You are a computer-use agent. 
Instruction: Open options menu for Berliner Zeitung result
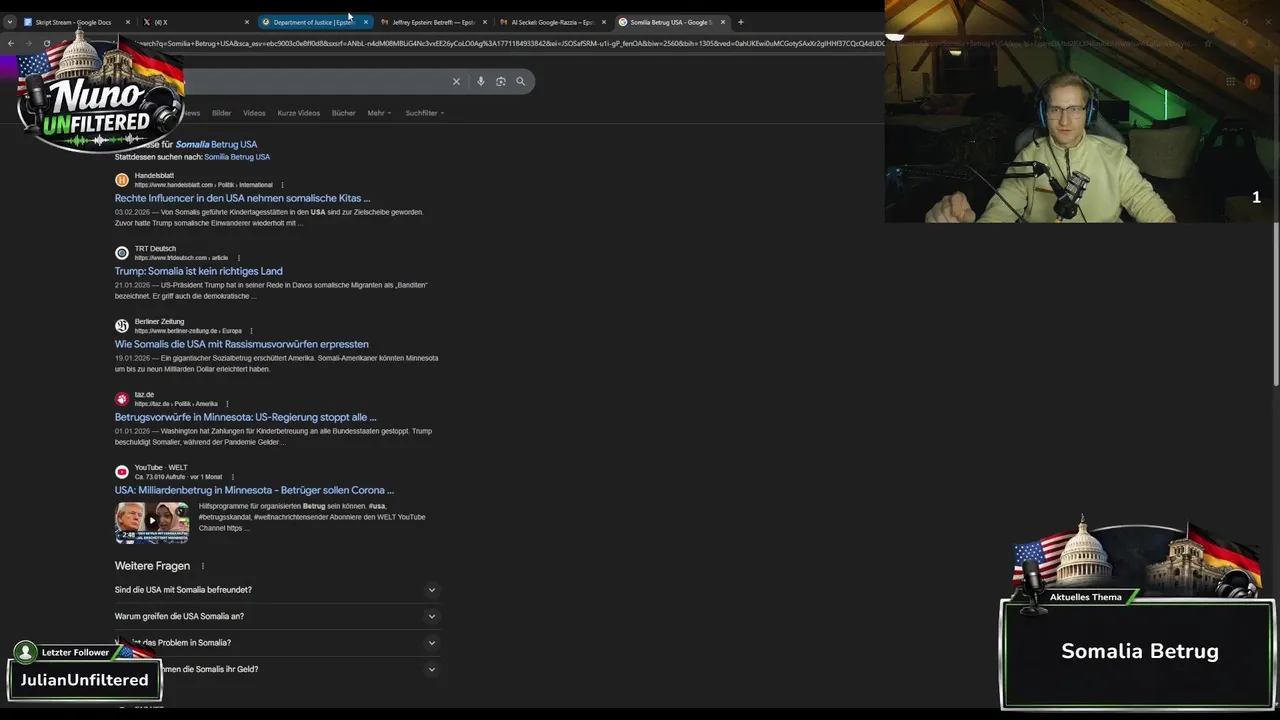[251, 331]
